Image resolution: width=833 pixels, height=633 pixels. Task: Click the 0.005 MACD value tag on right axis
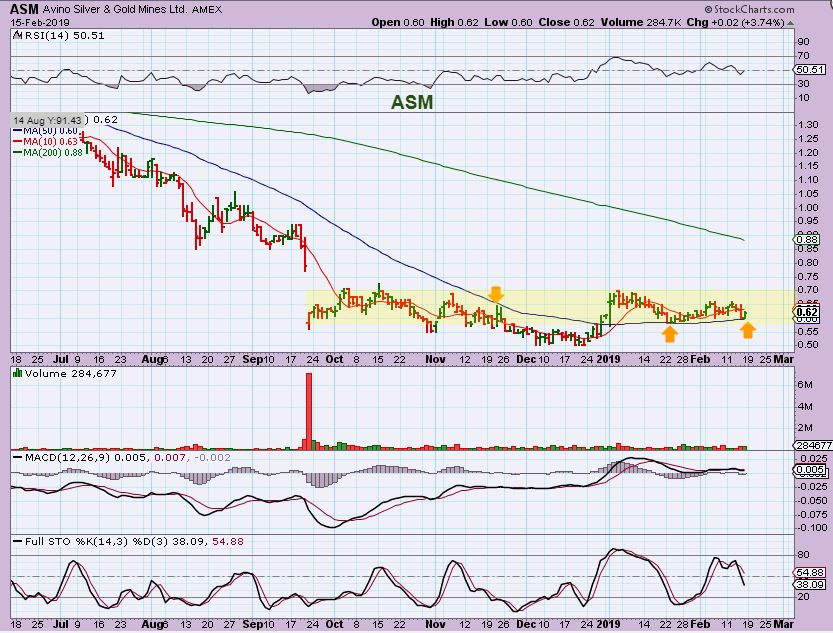810,470
